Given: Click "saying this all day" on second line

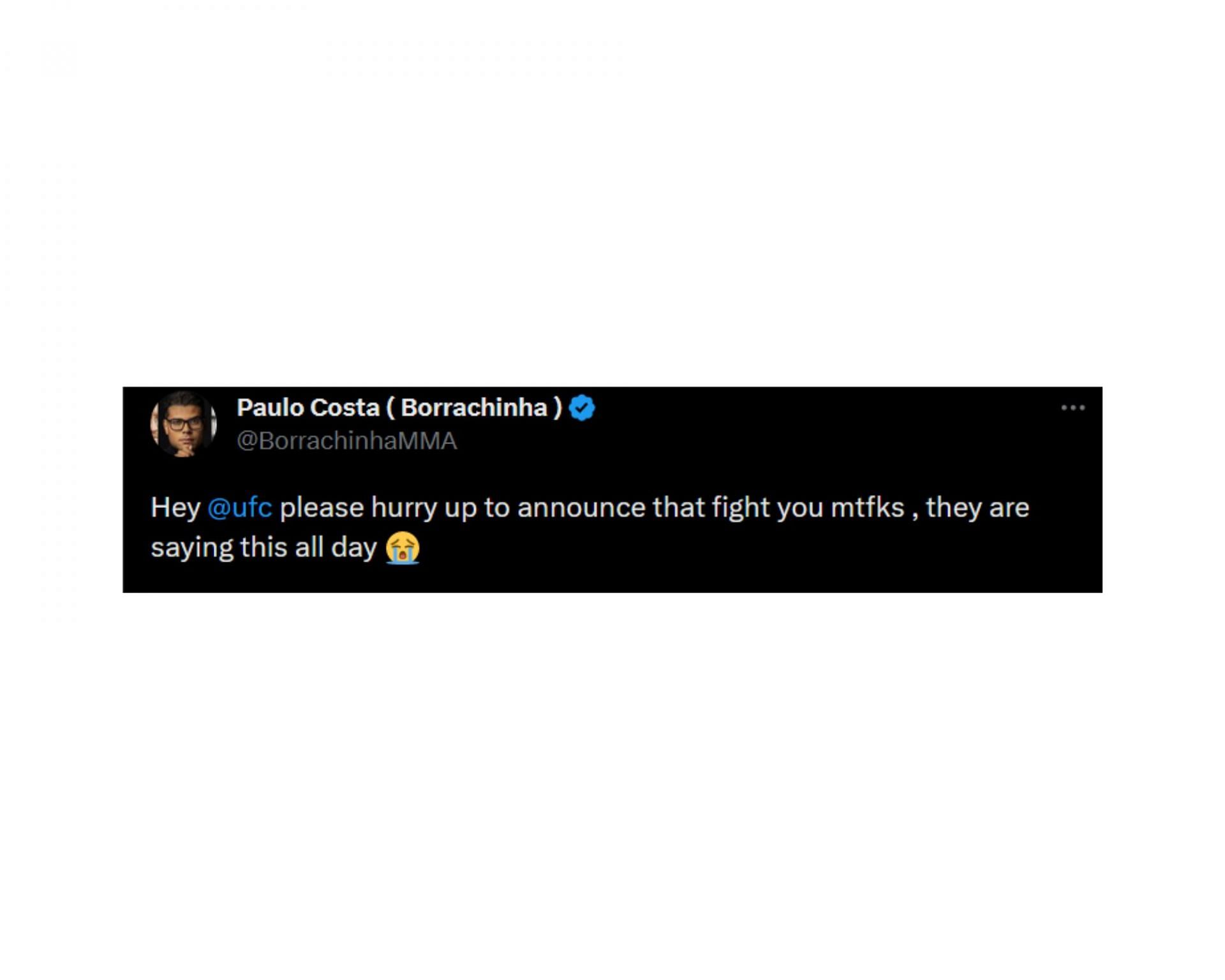Looking at the screenshot, I should pyautogui.click(x=264, y=547).
